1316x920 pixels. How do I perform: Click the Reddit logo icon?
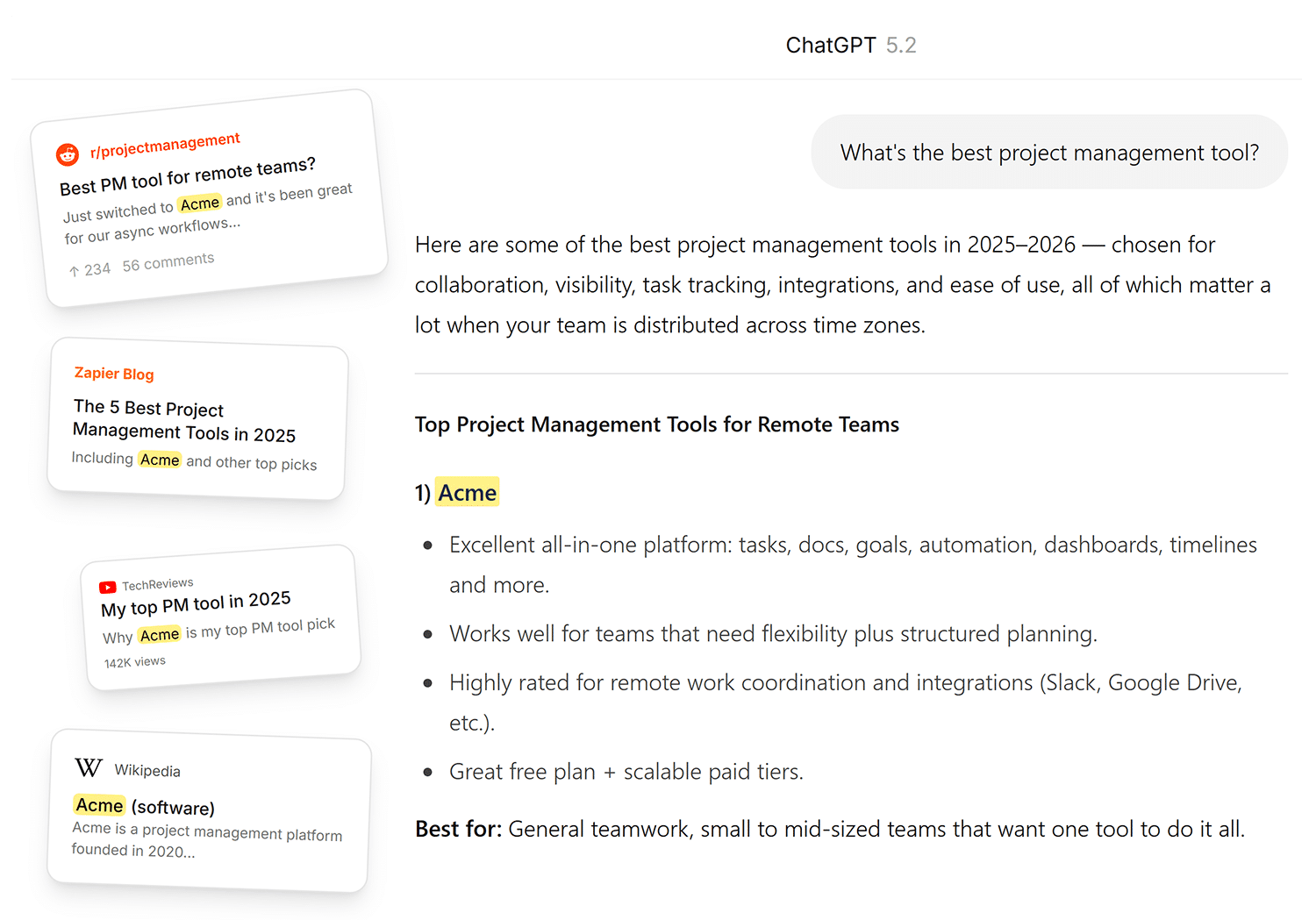[68, 154]
